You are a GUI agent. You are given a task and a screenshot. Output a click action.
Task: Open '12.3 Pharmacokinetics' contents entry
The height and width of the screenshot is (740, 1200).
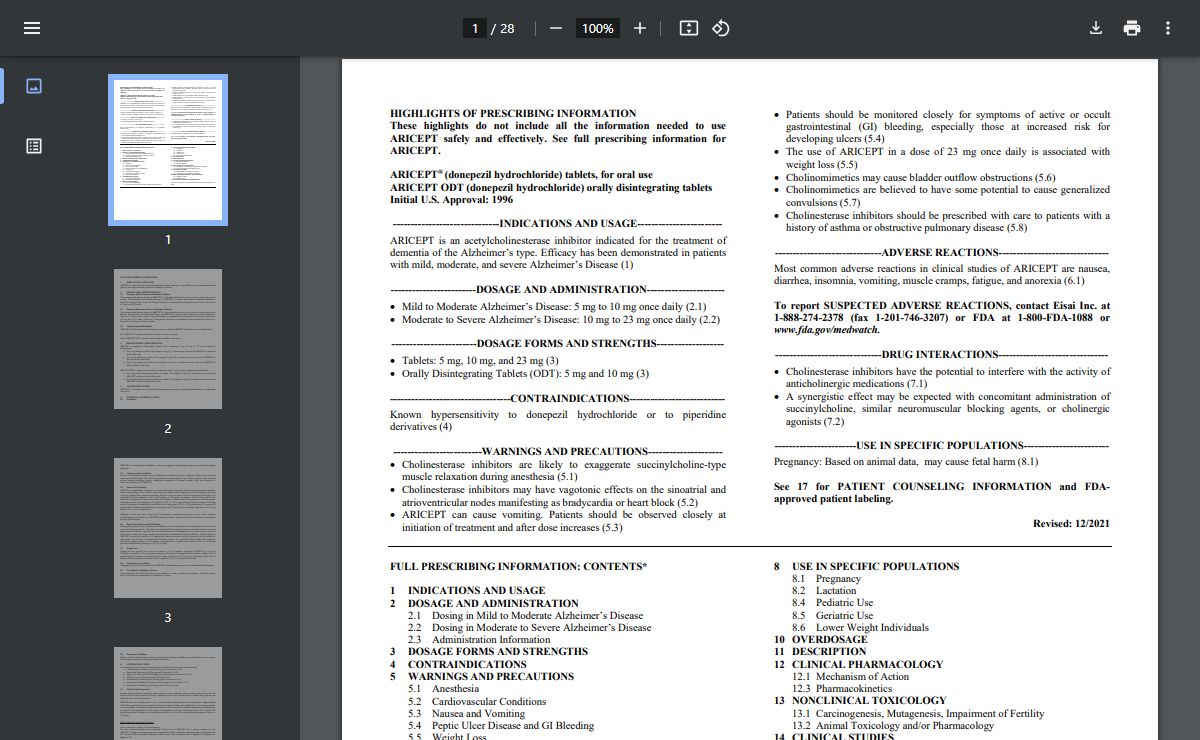[842, 689]
